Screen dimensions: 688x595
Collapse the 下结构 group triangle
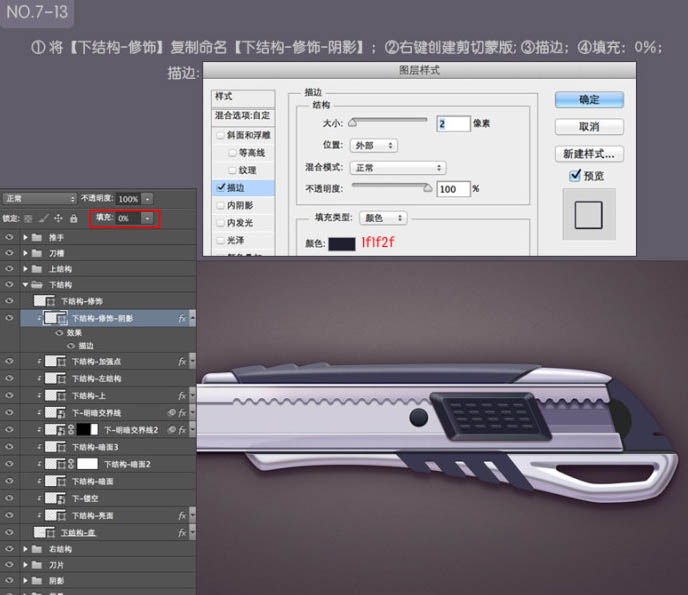25,284
